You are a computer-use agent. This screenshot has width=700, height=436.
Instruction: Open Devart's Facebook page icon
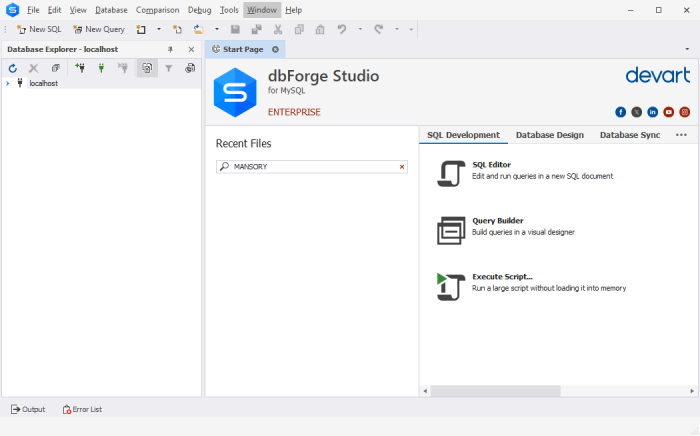tap(620, 112)
